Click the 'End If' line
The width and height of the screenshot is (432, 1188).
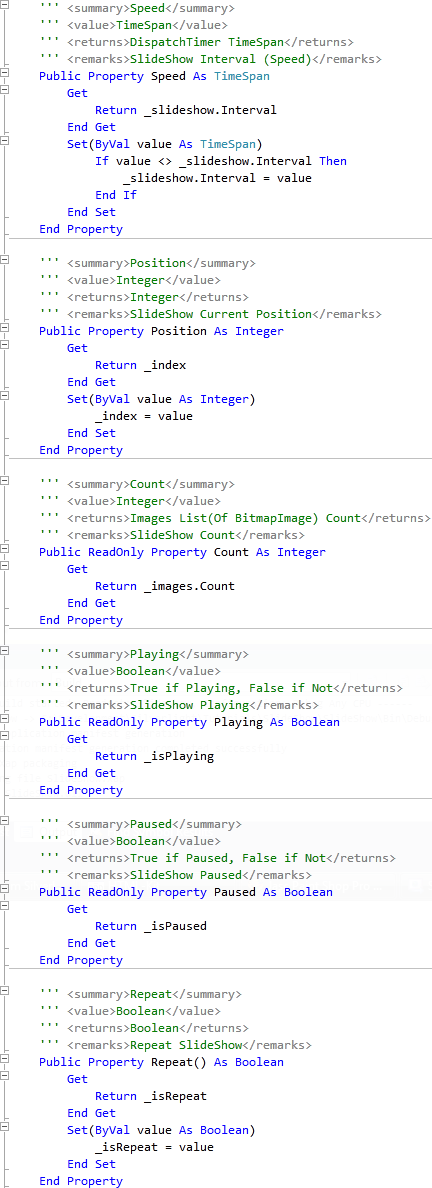click(x=116, y=195)
